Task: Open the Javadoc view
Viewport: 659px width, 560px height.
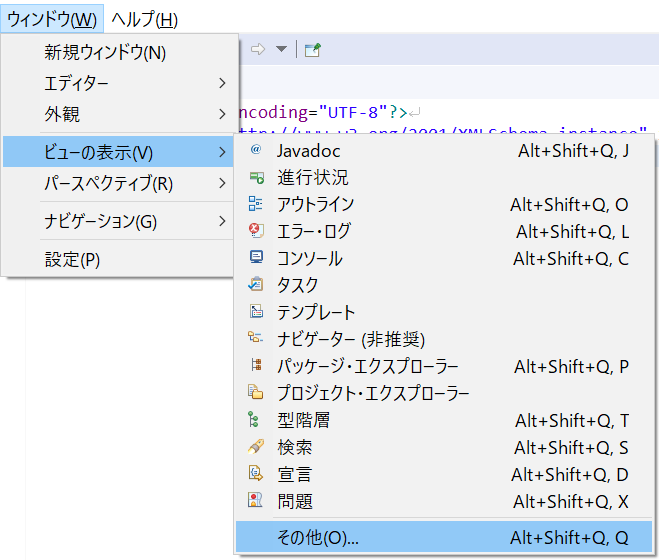Action: pyautogui.click(x=444, y=151)
